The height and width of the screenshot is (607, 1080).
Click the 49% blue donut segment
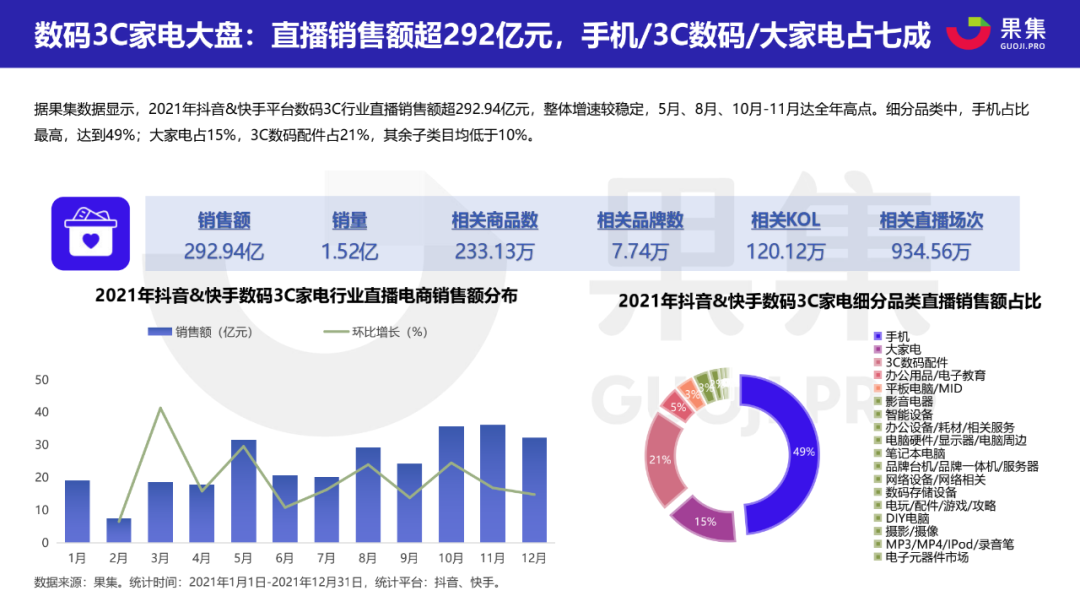click(803, 451)
